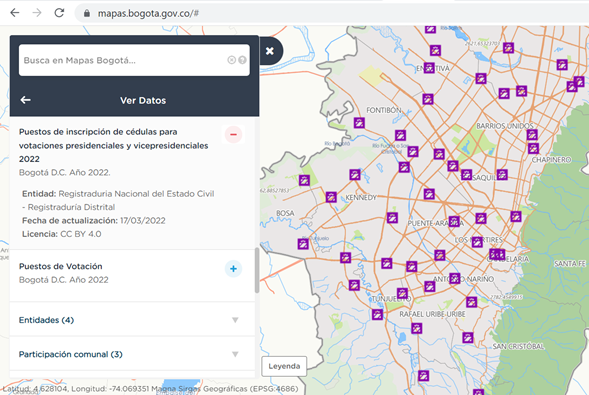Click the purple marker on LOS MÁRTIRES label
The width and height of the screenshot is (589, 395).
[x=477, y=241]
